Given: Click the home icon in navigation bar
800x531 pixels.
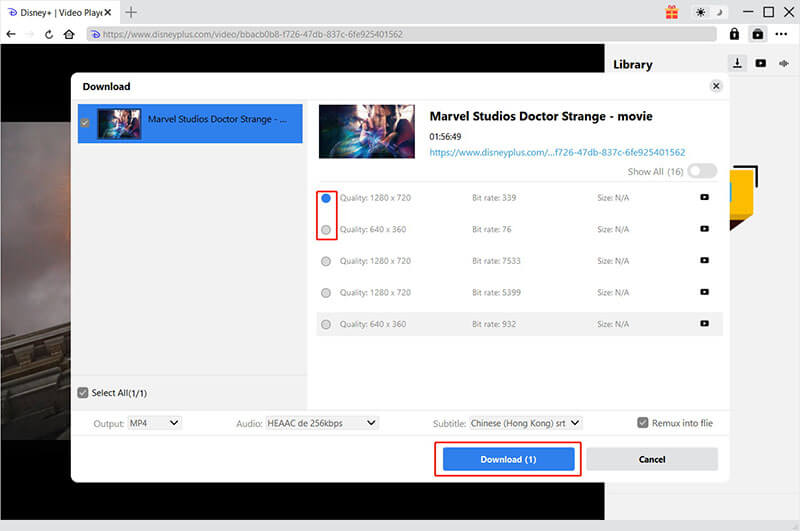Looking at the screenshot, I should pos(69,34).
